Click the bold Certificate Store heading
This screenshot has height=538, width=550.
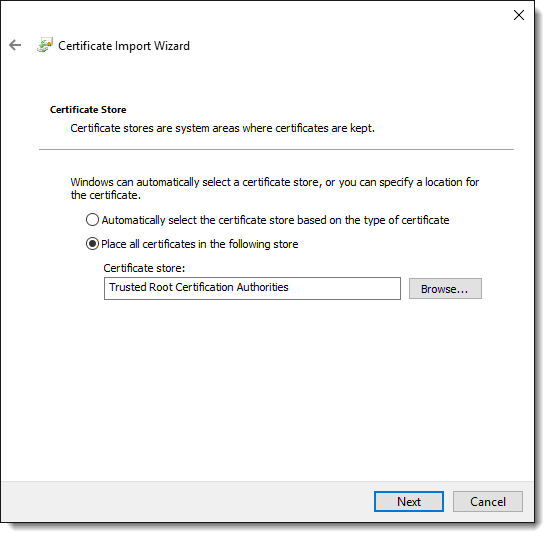(x=88, y=110)
